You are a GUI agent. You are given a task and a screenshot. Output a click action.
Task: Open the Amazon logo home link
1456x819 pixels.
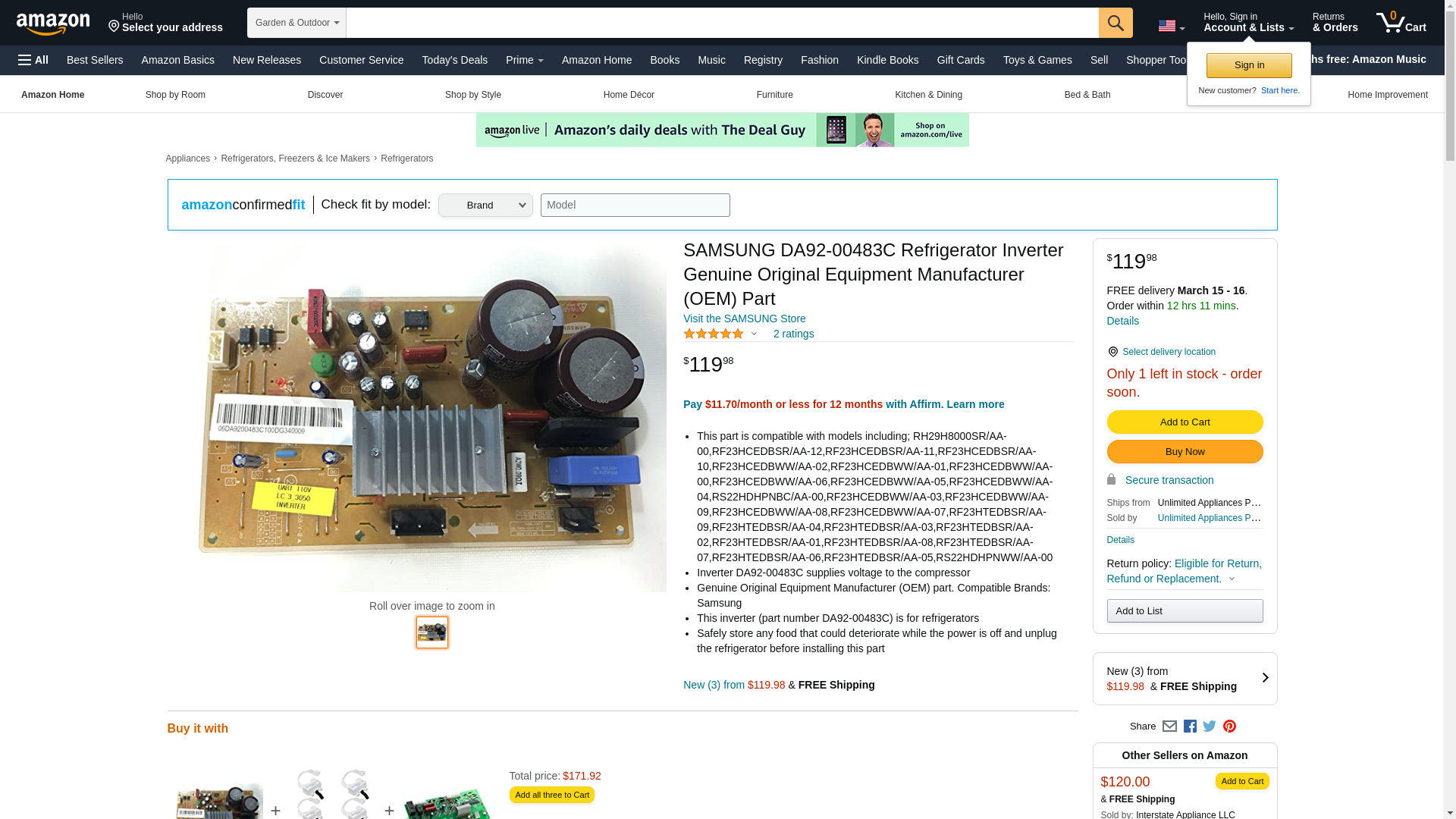point(53,24)
